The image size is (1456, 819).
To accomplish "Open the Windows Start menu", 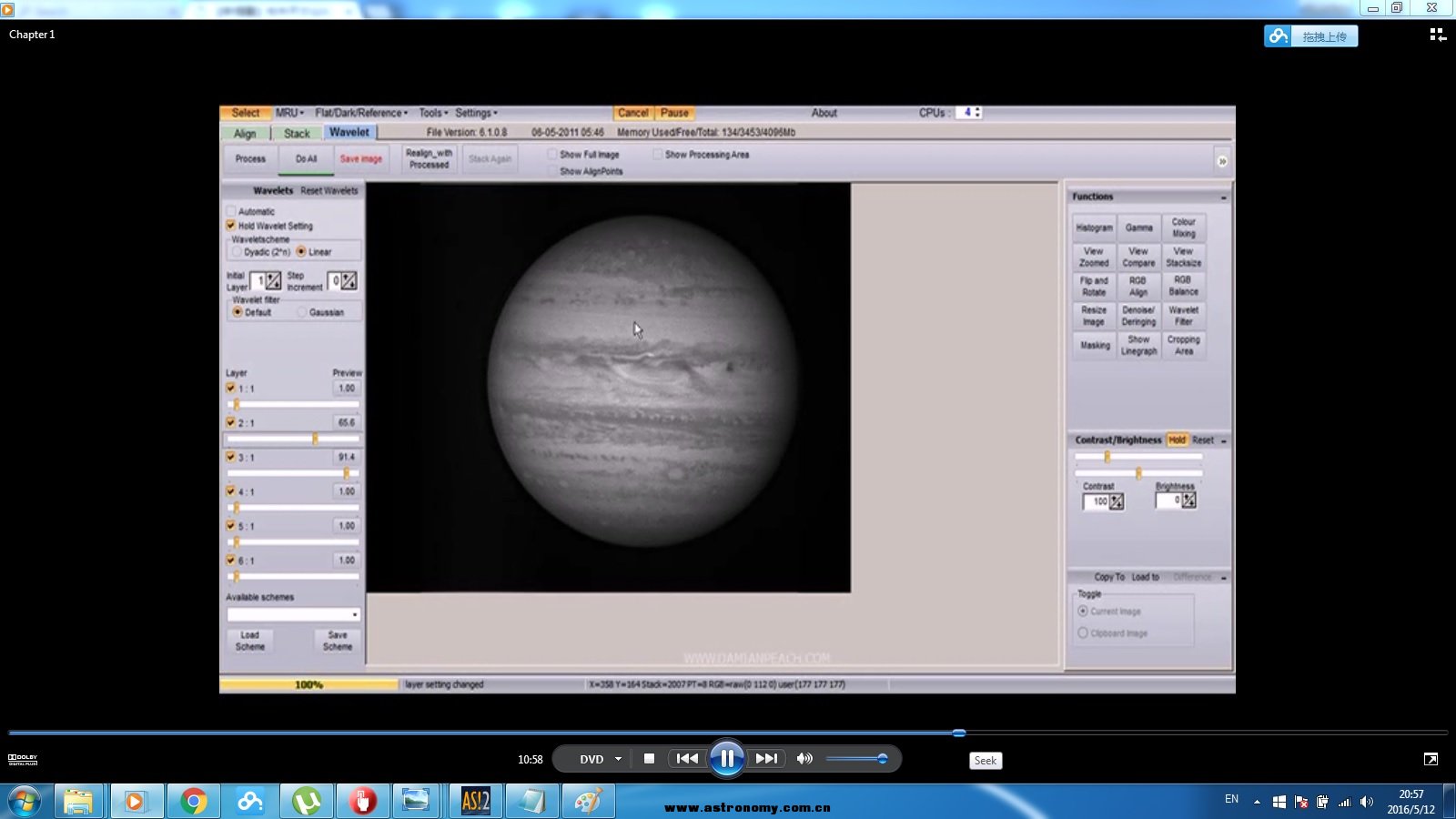I will 25,802.
